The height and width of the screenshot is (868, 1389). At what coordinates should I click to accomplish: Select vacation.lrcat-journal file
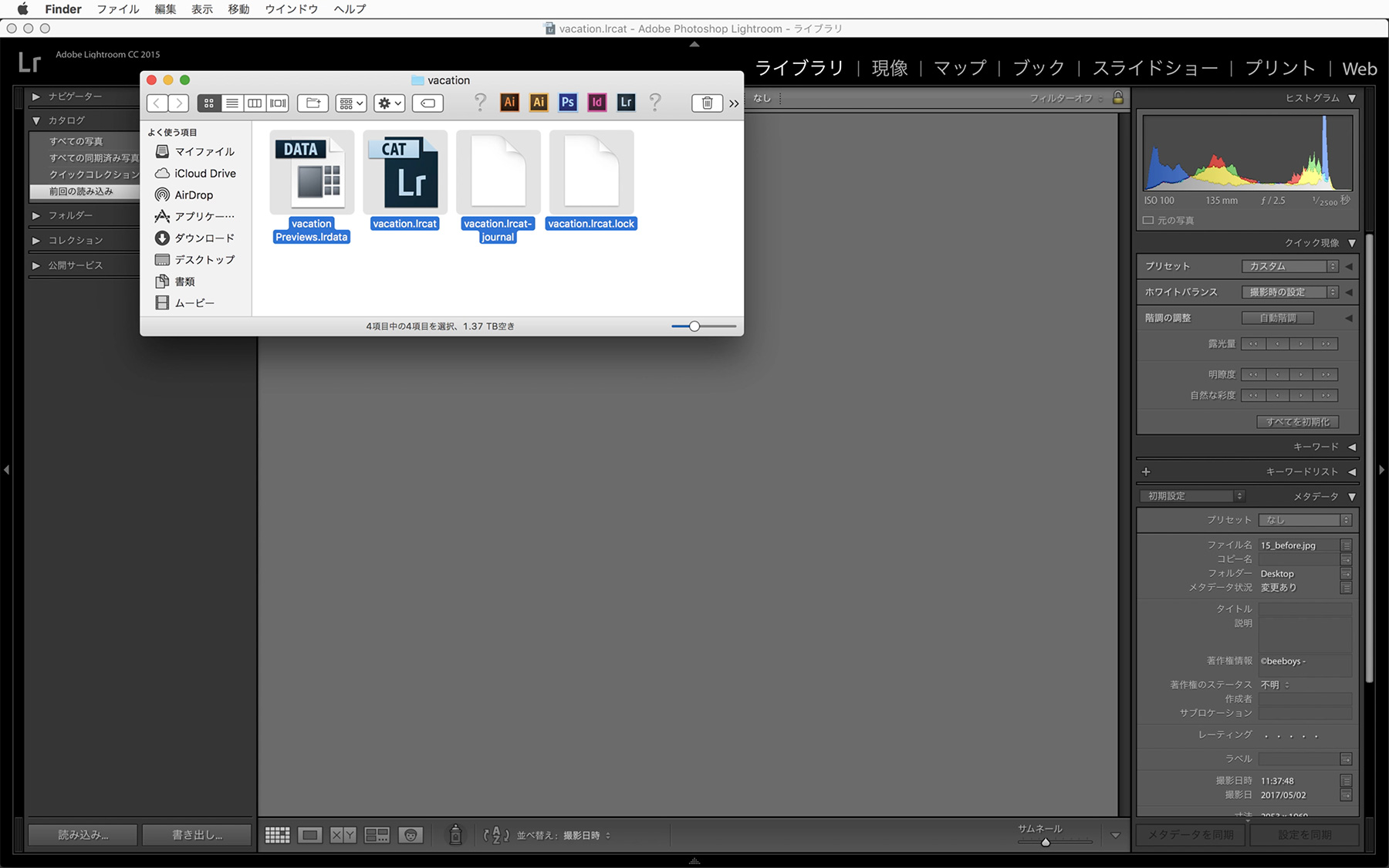point(498,186)
